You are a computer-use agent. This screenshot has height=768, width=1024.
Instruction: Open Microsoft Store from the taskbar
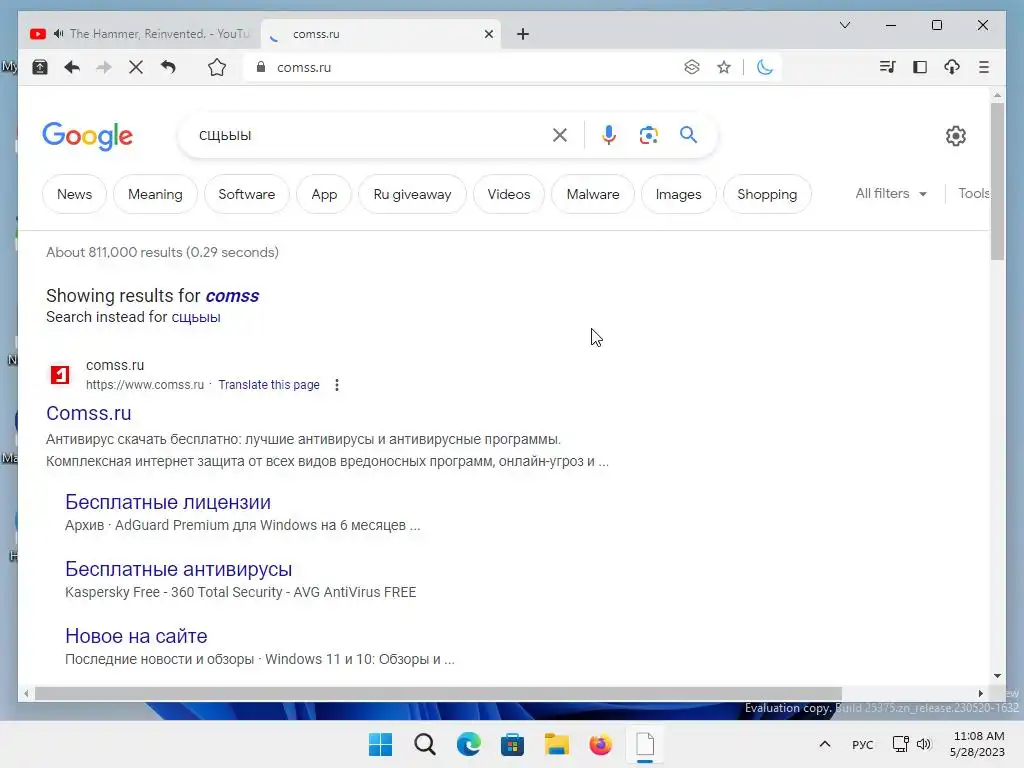[x=513, y=744]
